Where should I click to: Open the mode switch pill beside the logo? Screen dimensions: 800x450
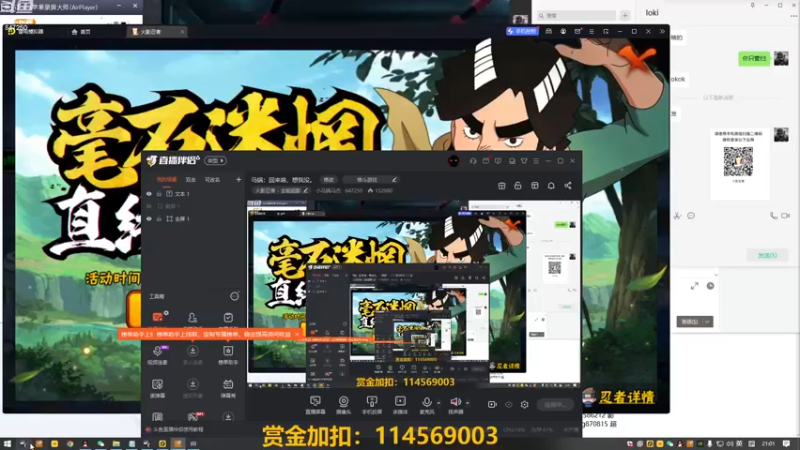(x=215, y=160)
